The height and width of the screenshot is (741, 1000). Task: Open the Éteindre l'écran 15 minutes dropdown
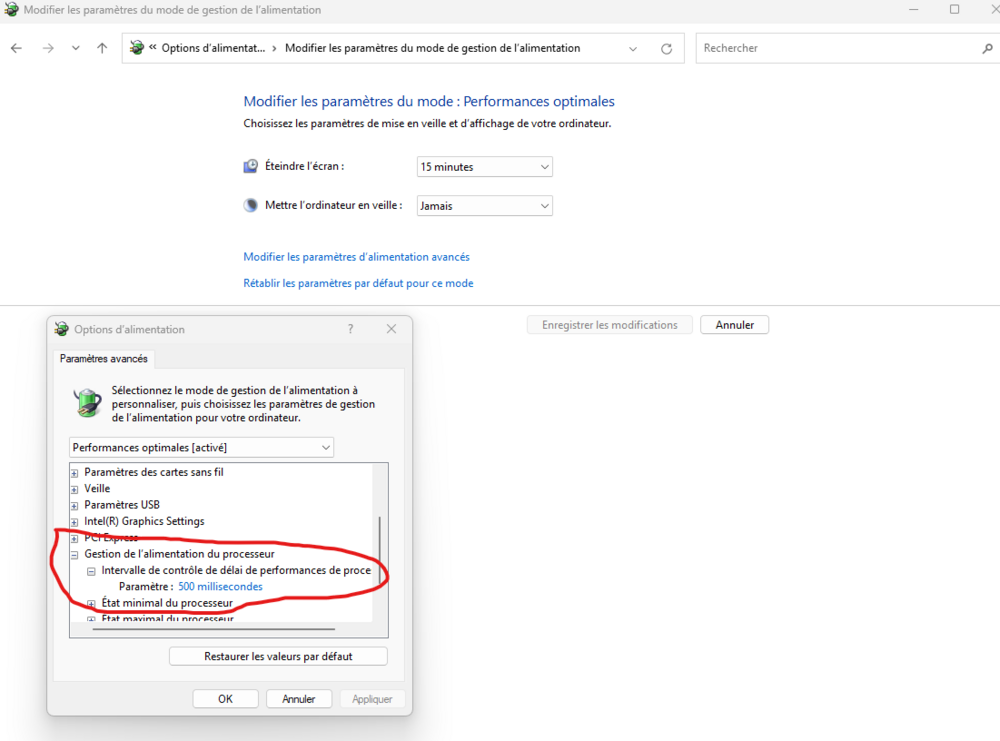tap(485, 167)
